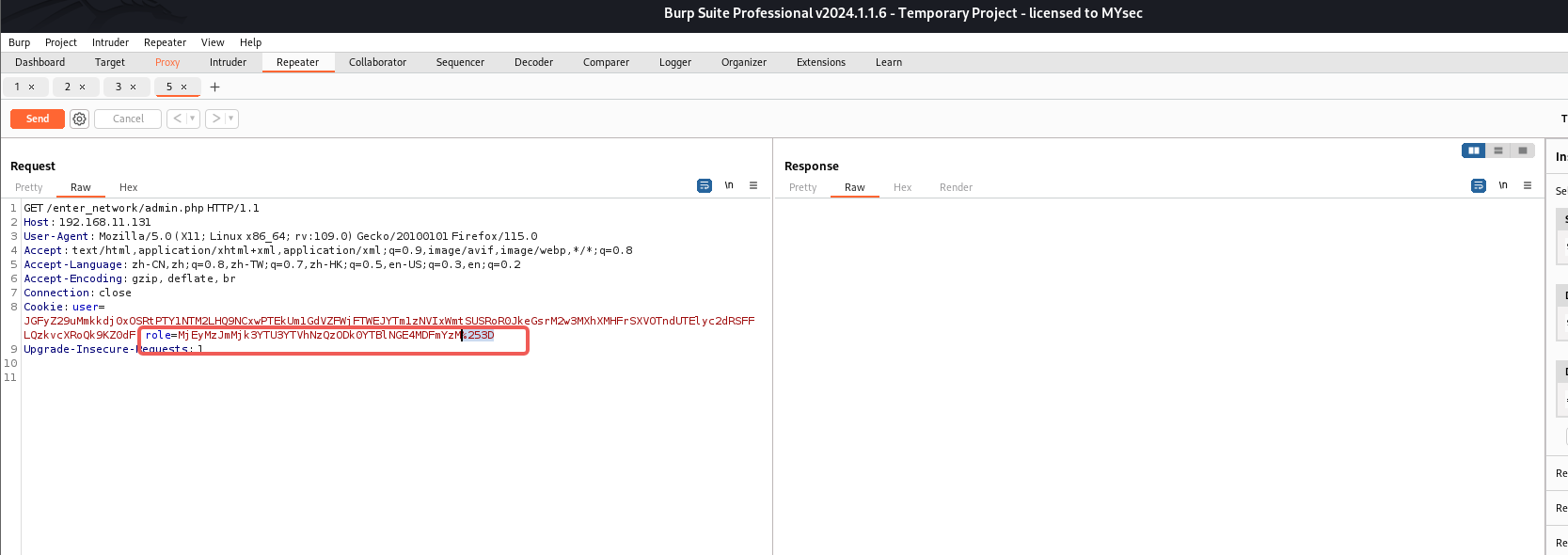The image size is (1568, 555).
Task: Click the Accept-Language header line
Action: point(272,264)
